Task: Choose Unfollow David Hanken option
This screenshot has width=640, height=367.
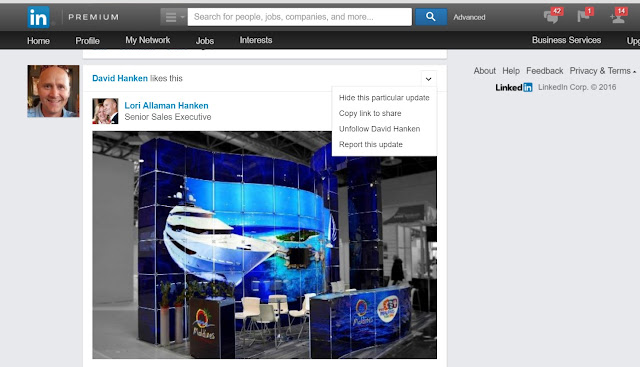Action: pyautogui.click(x=379, y=129)
